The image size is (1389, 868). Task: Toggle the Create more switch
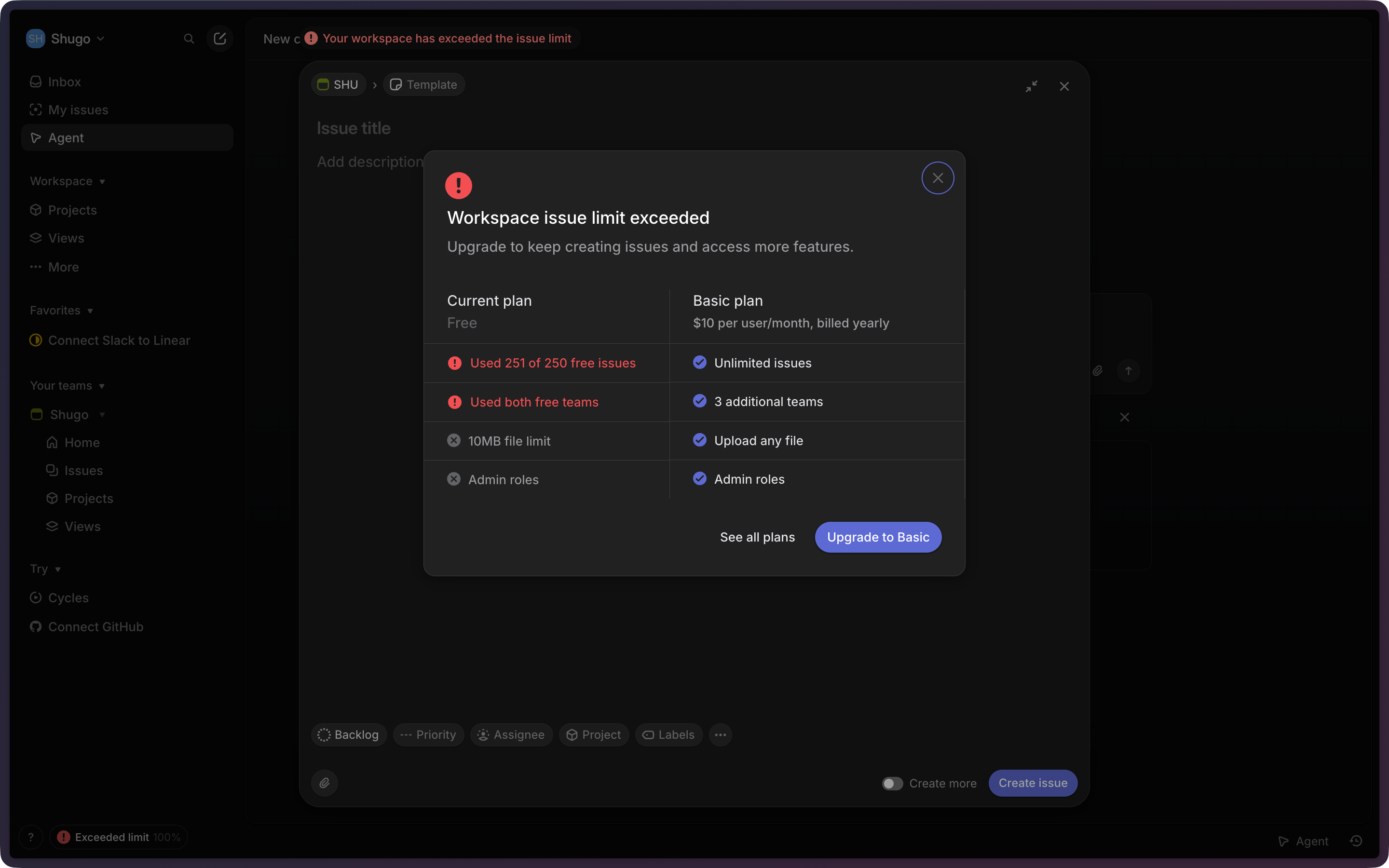tap(892, 784)
